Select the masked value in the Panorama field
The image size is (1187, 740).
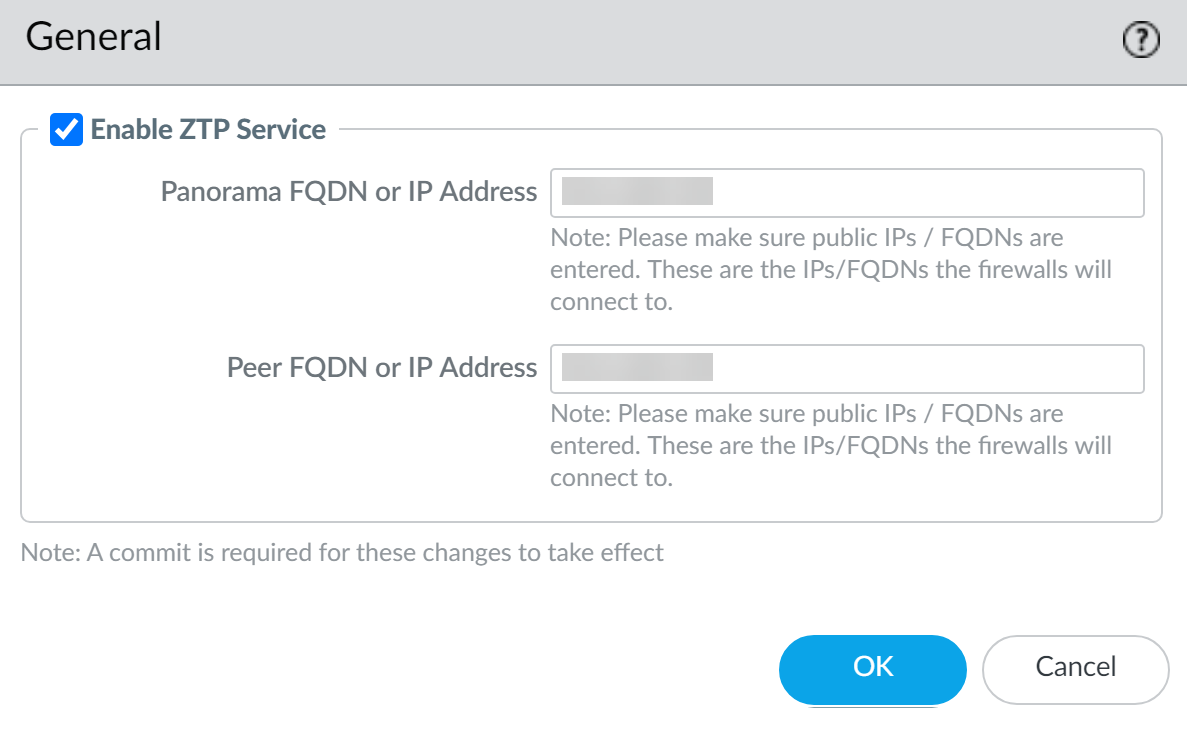pos(637,192)
